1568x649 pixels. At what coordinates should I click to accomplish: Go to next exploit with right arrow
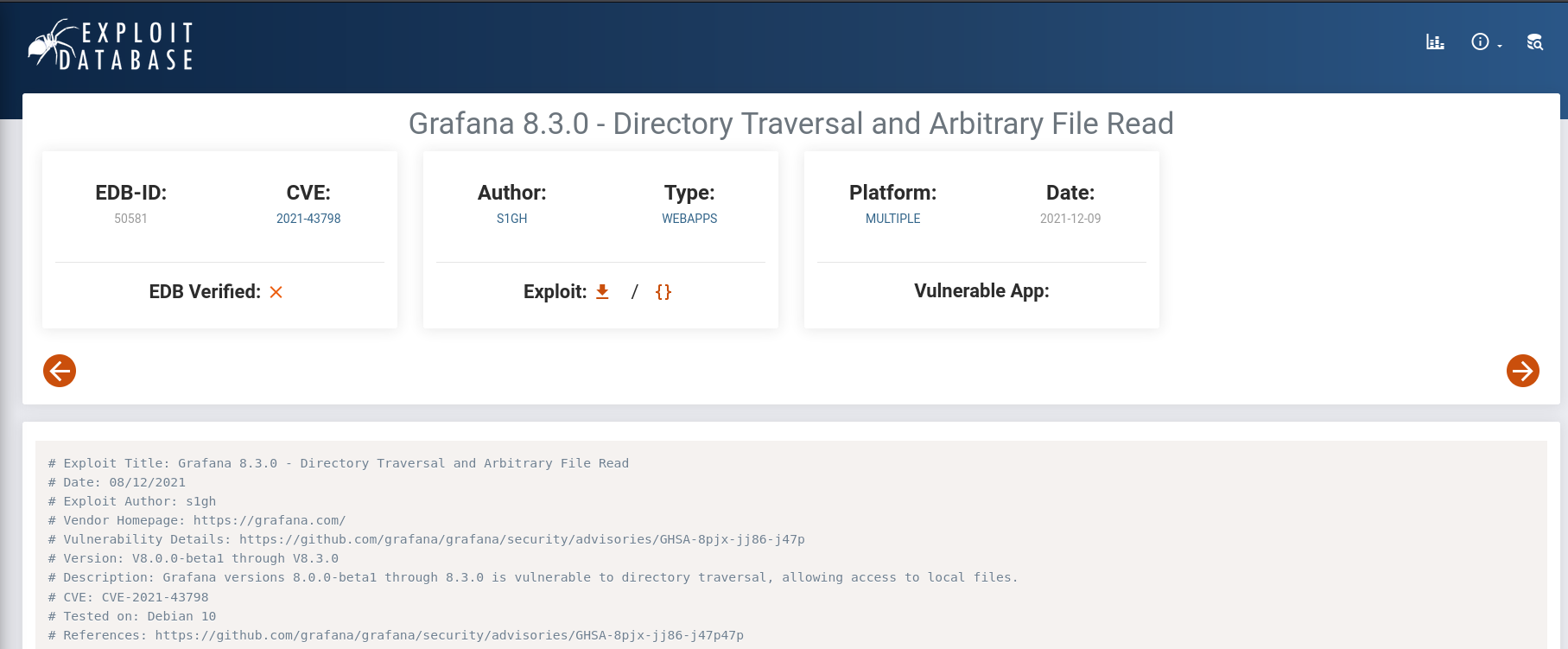pyautogui.click(x=1523, y=371)
